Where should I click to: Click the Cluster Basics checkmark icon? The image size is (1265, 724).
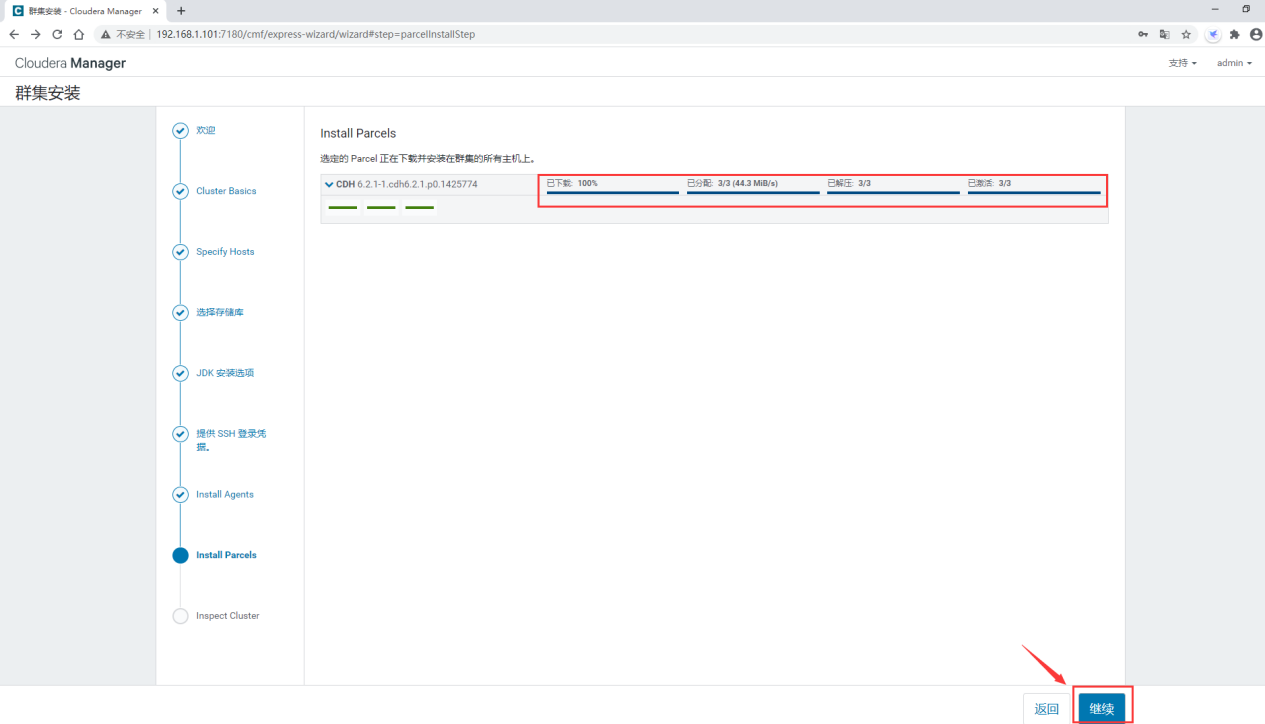[180, 191]
